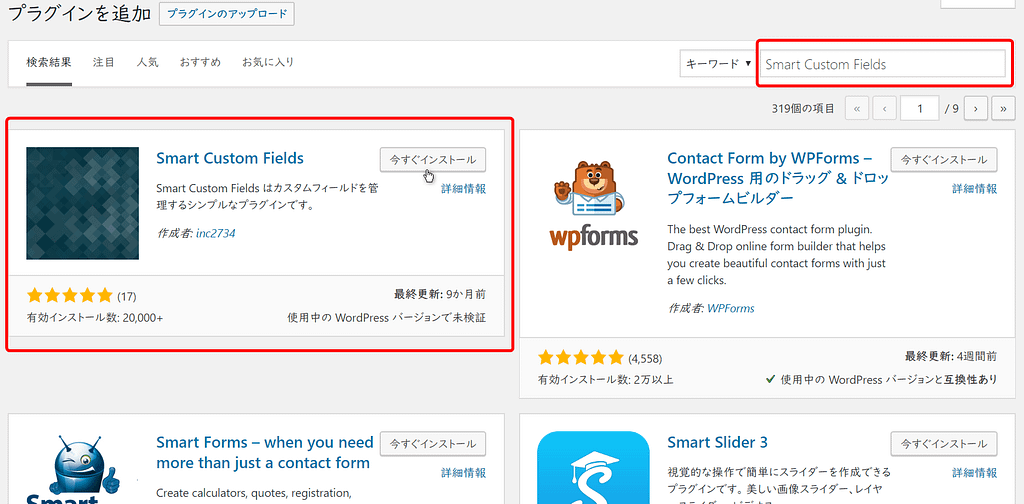Viewport: 1024px width, 504px height.
Task: Open 詳細情報 for Smart Slider 3
Action: pos(974,473)
